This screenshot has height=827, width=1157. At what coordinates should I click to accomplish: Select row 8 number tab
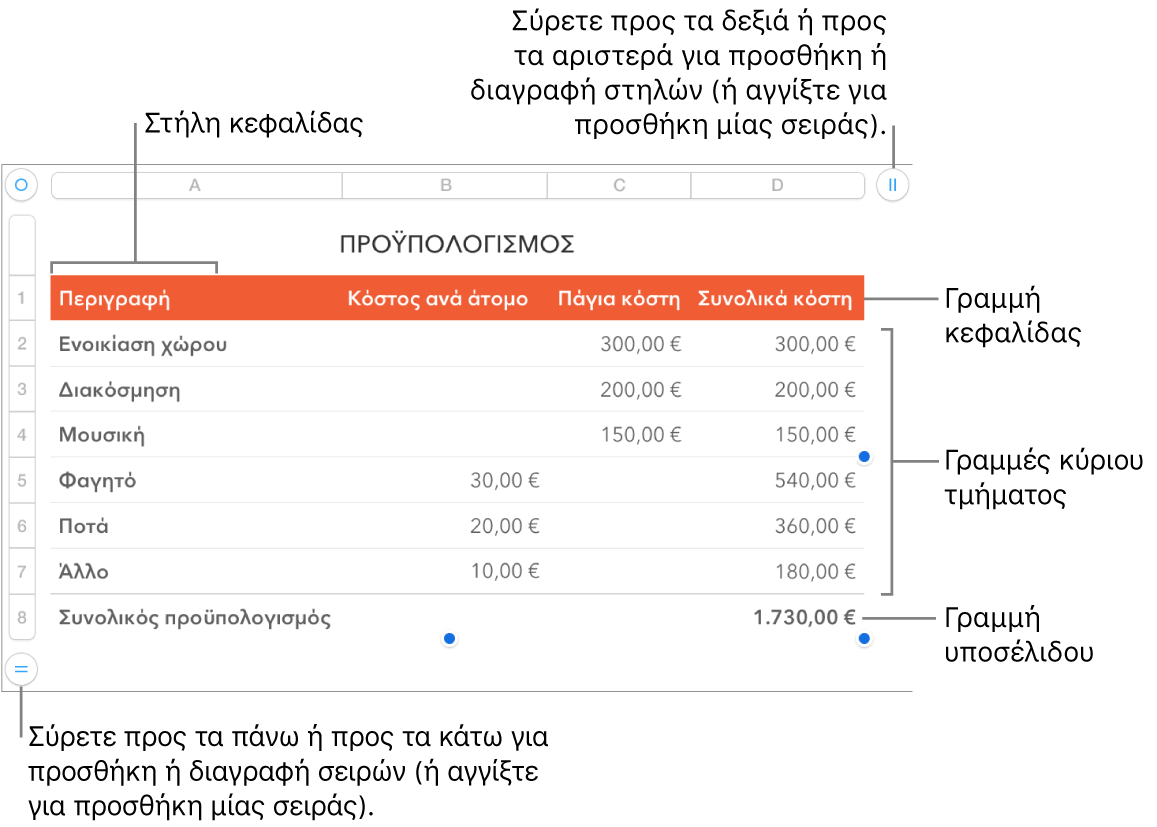(22, 617)
